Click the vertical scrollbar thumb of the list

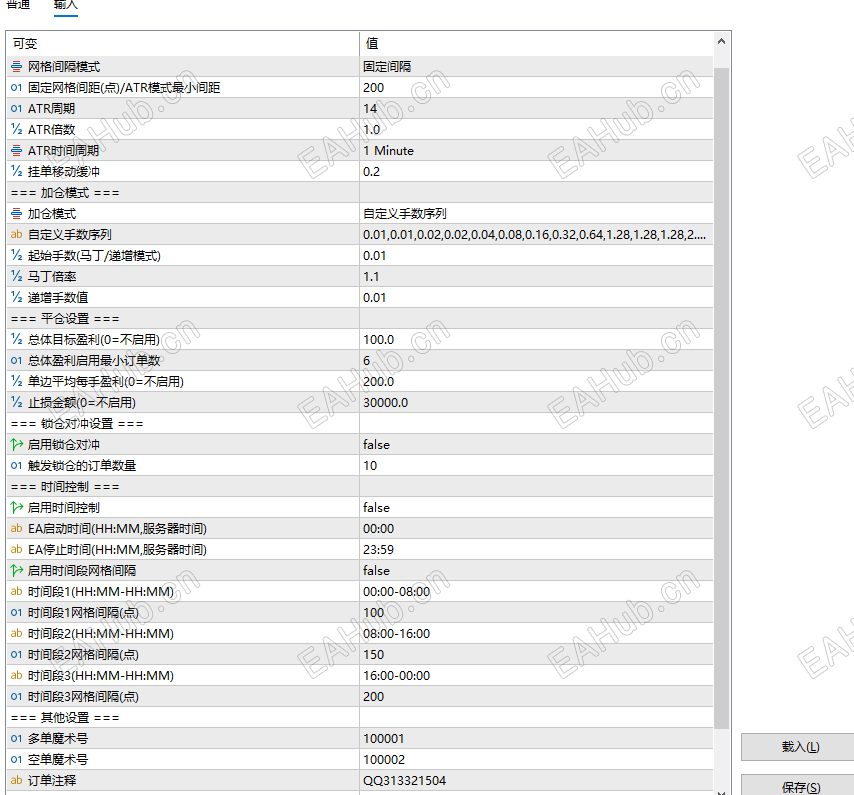(x=722, y=398)
